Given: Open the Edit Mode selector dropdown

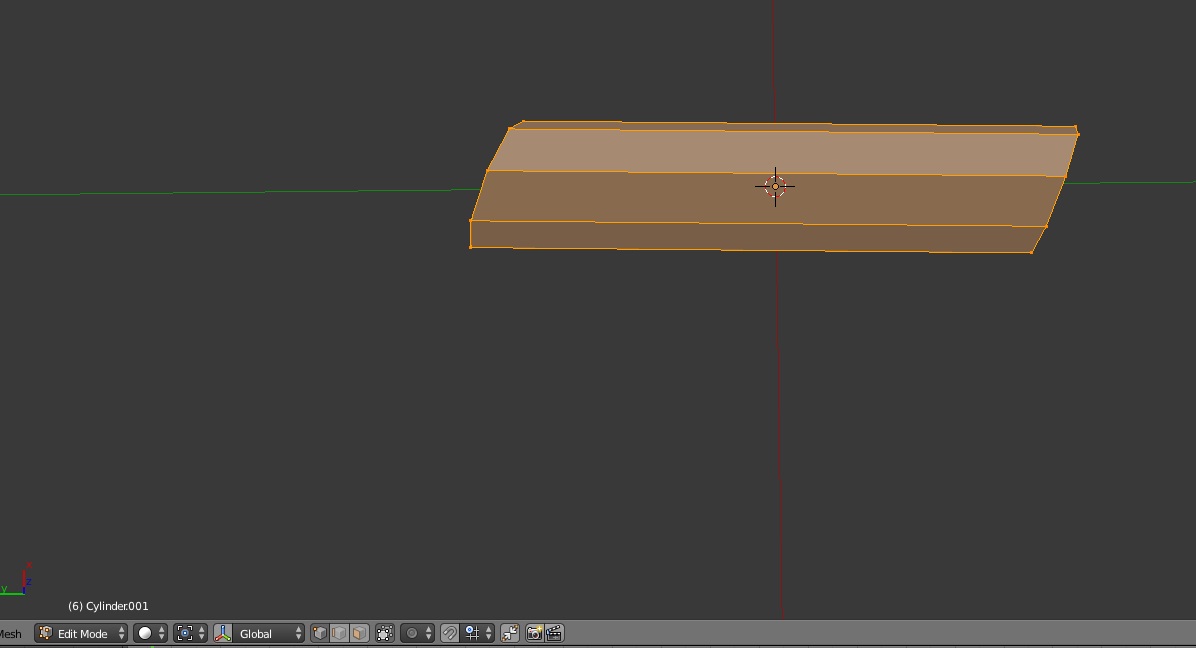Looking at the screenshot, I should coord(81,634).
